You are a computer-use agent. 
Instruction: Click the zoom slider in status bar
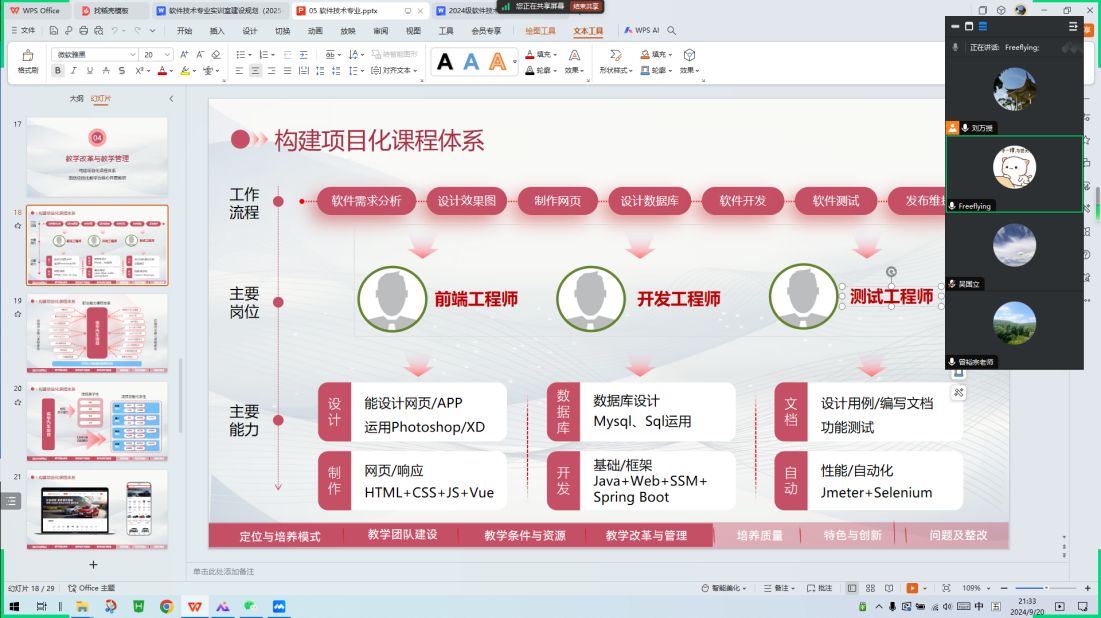click(1046, 588)
